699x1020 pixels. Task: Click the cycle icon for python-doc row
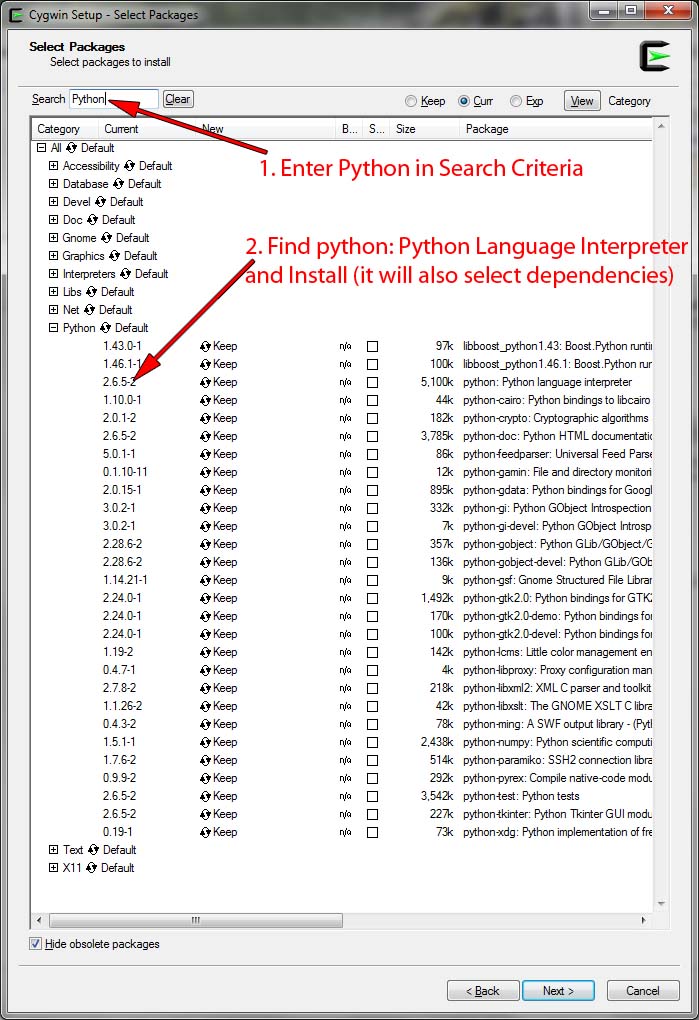pyautogui.click(x=205, y=436)
